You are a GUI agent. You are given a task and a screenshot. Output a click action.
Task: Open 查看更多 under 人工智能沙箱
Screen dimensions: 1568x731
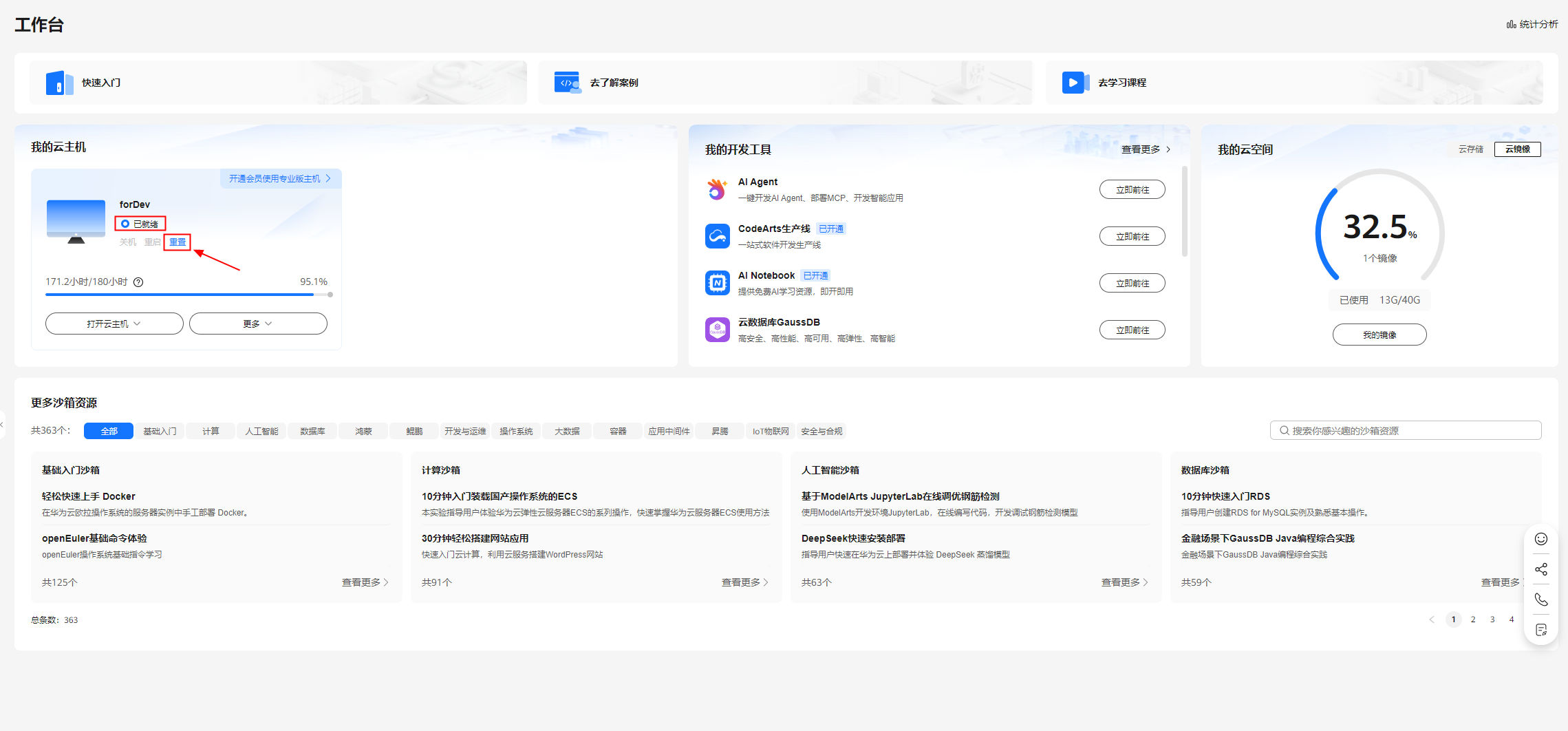1125,582
